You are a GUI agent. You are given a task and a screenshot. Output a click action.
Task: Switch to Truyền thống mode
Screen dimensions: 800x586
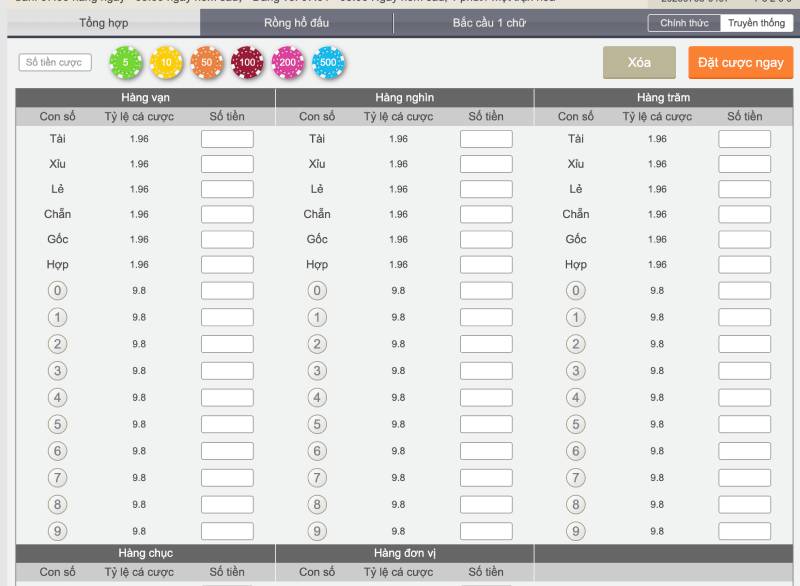(756, 23)
